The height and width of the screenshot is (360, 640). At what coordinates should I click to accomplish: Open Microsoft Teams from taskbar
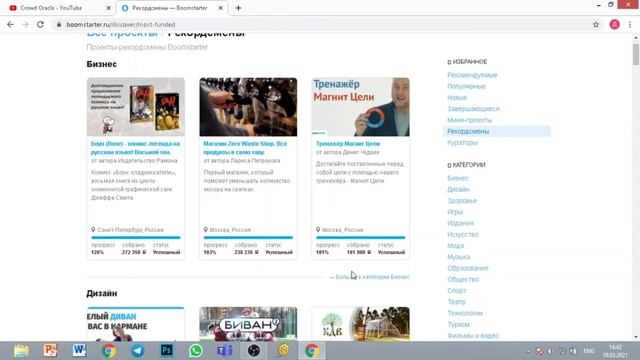(x=224, y=351)
